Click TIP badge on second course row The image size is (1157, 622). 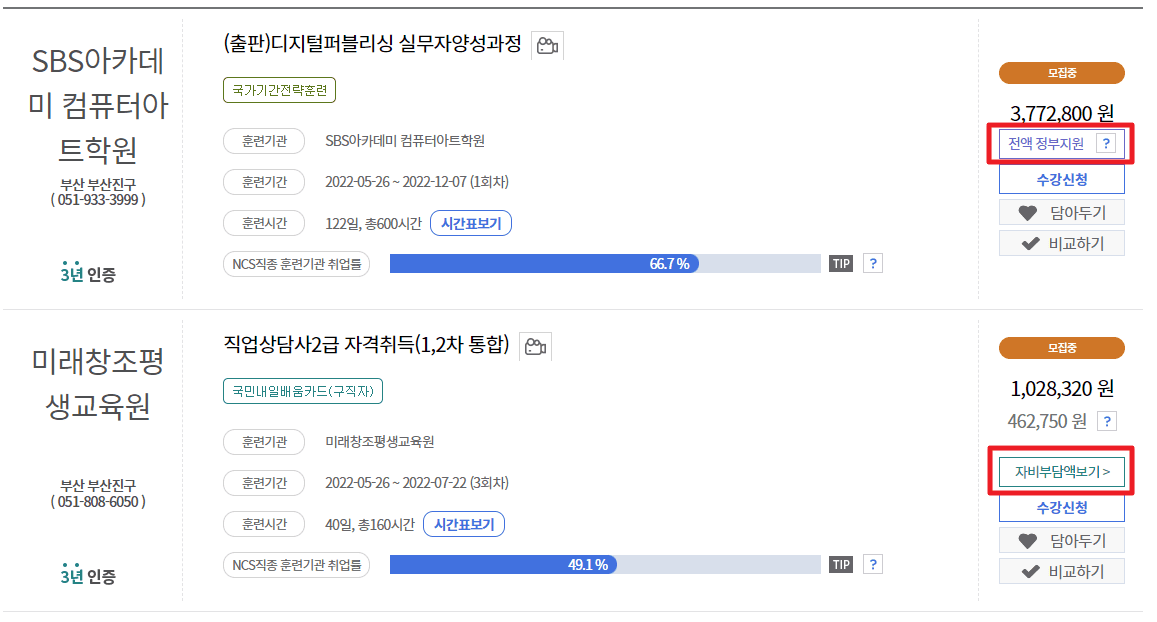click(840, 564)
